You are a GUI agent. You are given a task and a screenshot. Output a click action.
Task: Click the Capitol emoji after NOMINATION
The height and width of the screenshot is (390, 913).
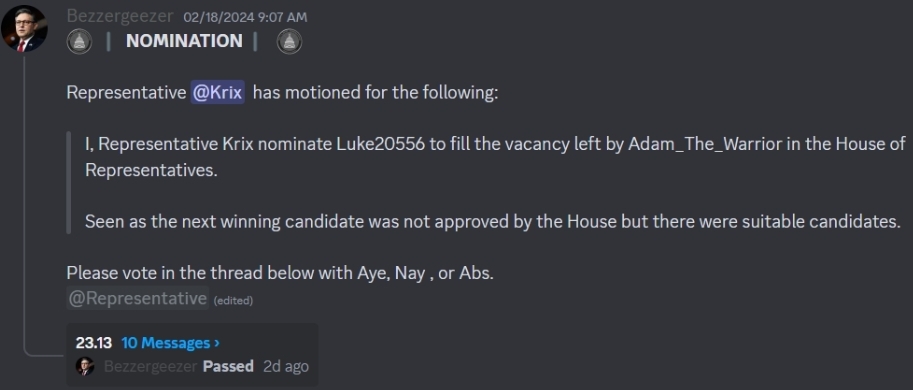(289, 42)
